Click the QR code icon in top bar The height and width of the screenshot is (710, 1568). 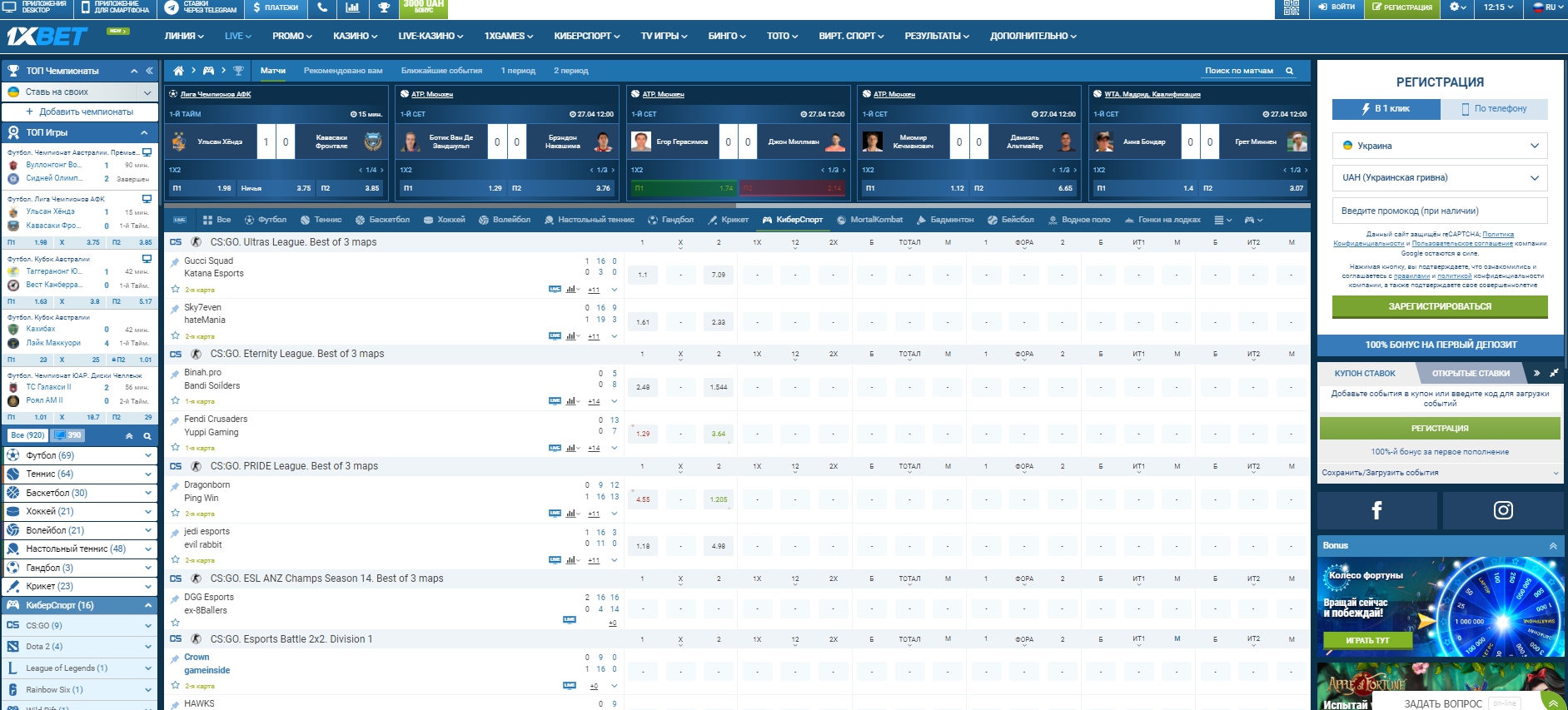click(x=1291, y=7)
